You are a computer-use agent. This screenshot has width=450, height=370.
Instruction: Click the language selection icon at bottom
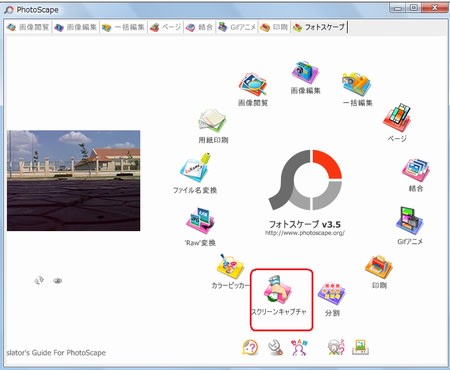(x=299, y=348)
